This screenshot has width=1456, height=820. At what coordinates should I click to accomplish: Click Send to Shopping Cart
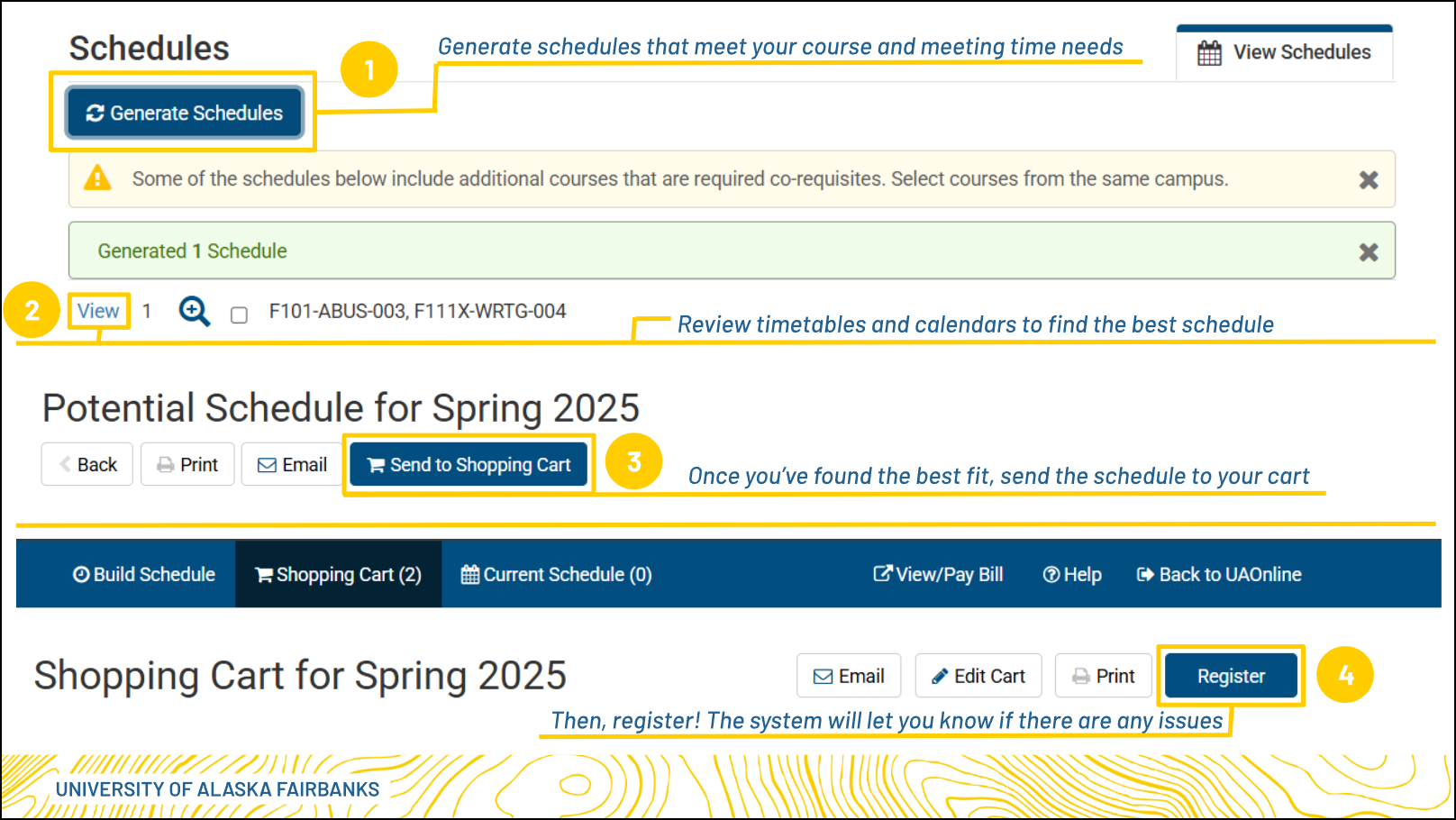469,465
